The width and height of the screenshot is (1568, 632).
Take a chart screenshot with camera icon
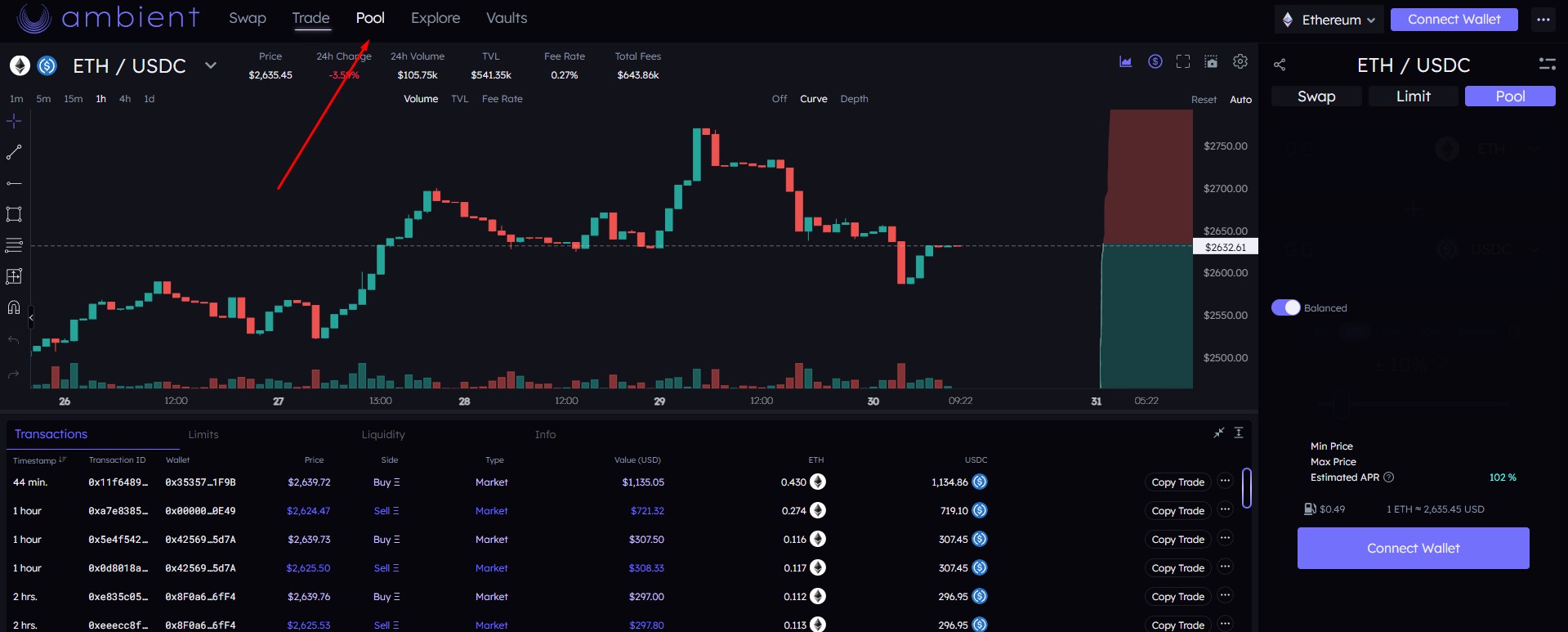[1211, 62]
